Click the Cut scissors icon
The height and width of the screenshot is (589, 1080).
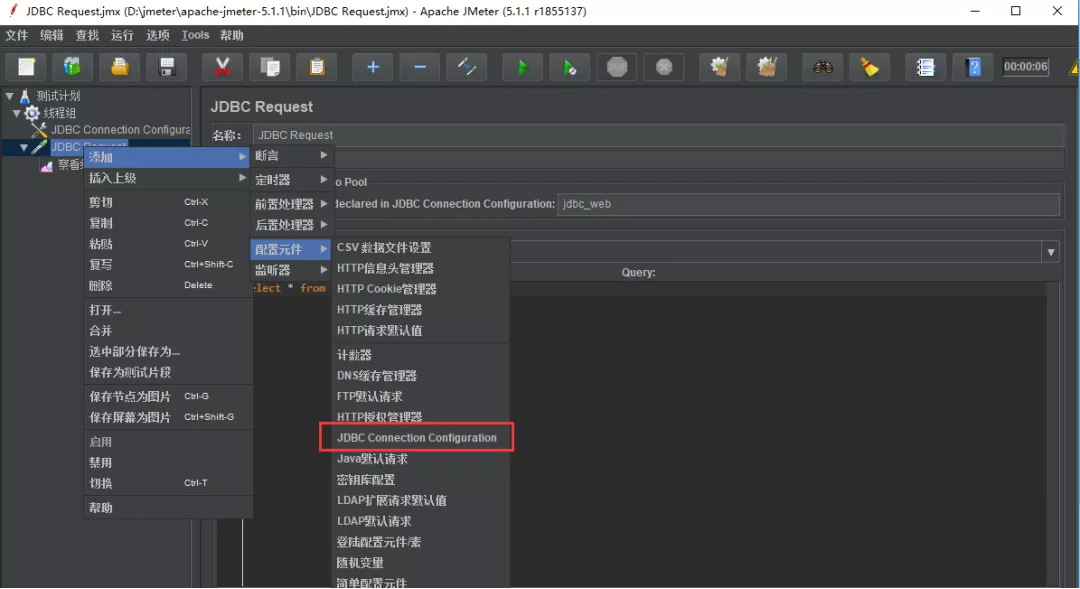click(x=222, y=67)
